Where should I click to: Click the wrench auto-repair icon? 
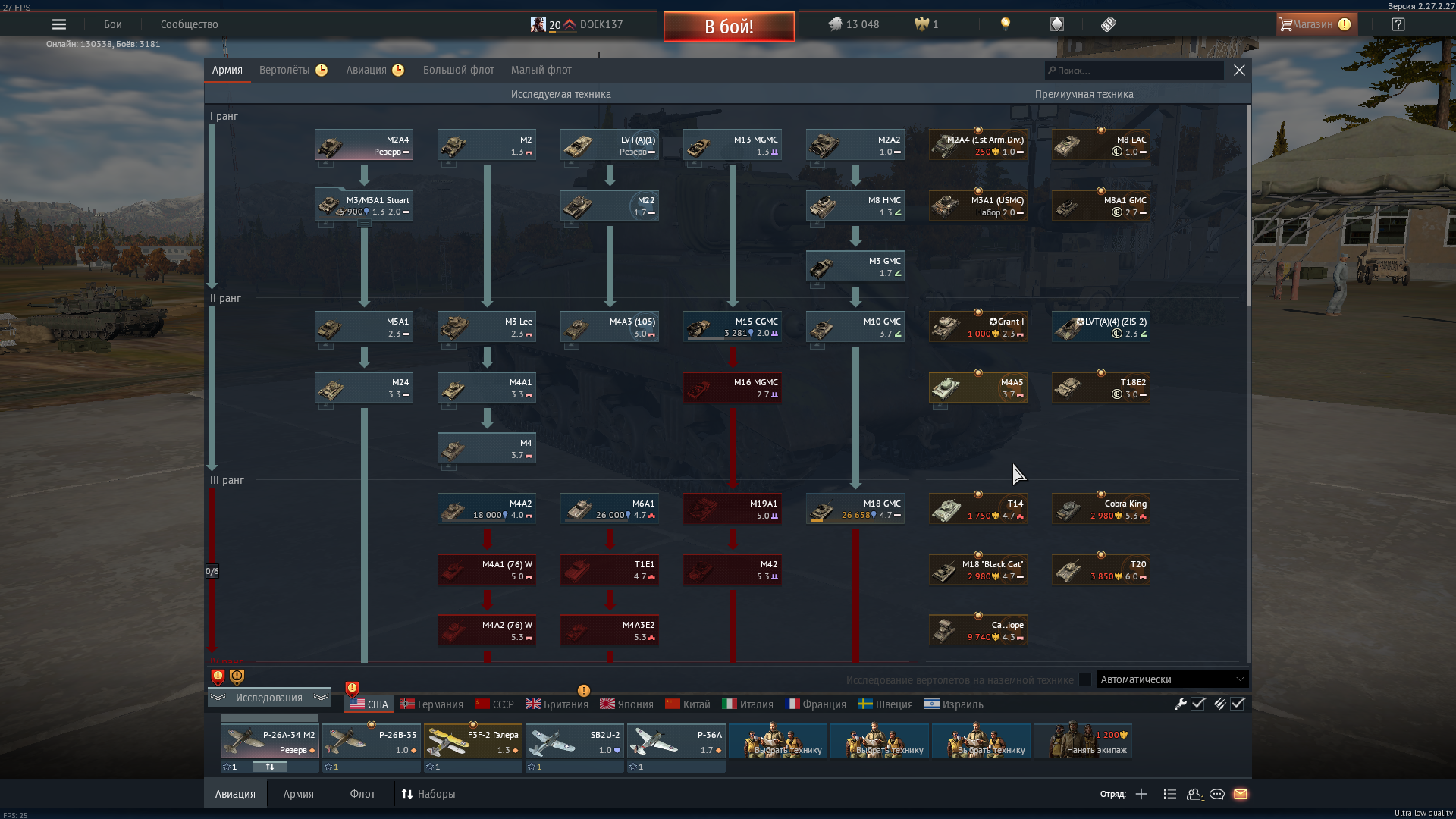click(1181, 704)
